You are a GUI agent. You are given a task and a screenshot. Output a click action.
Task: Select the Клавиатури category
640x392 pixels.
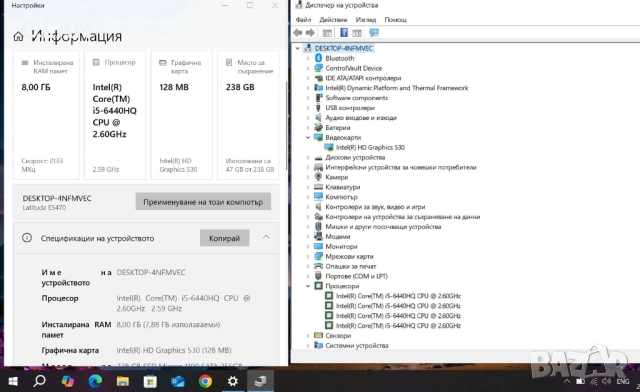[x=343, y=187]
